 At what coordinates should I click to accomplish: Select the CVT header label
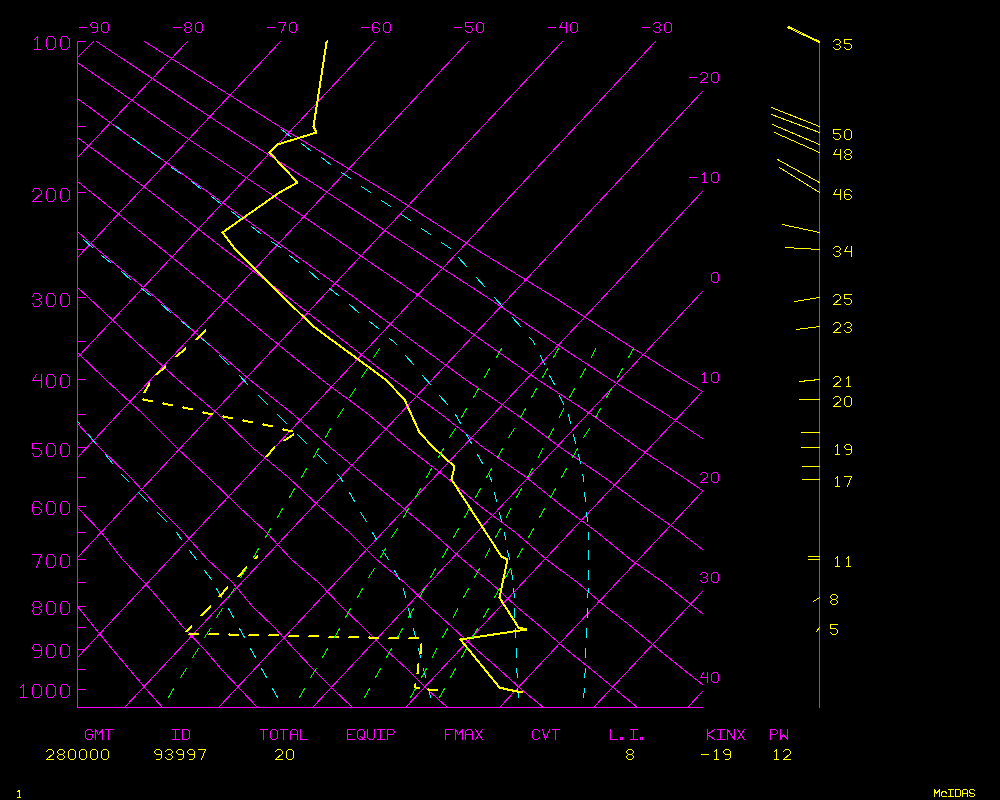coord(545,735)
